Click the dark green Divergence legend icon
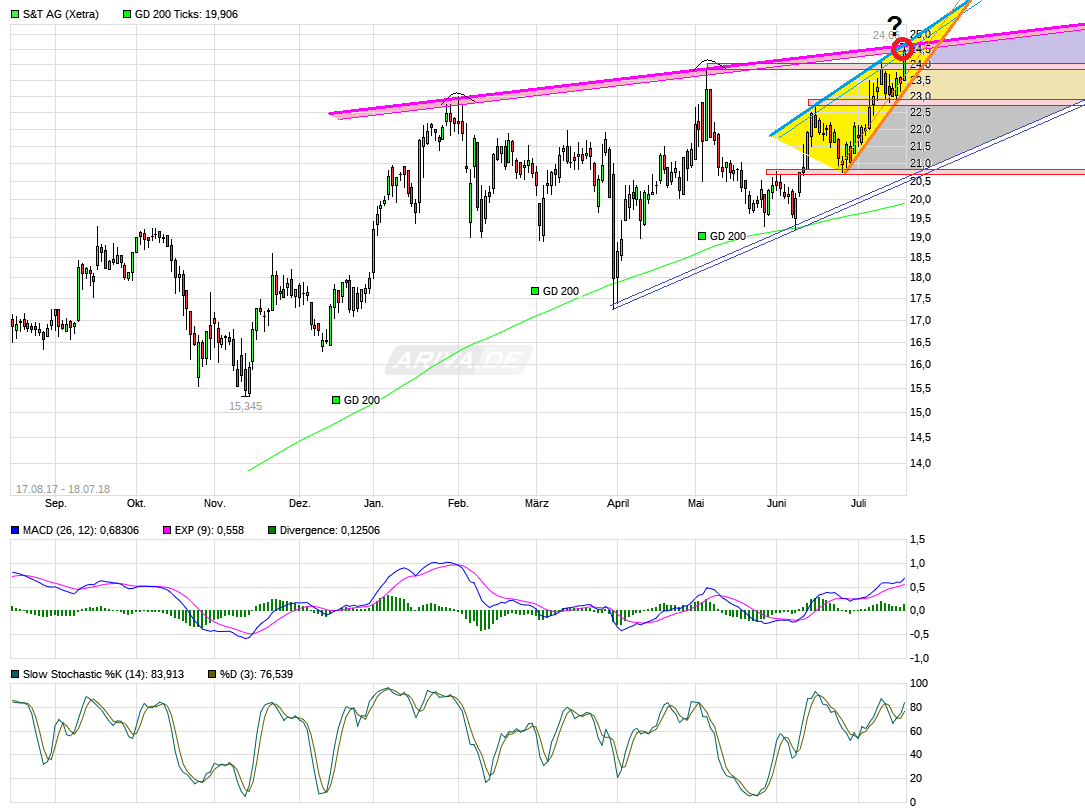Image resolution: width=1085 pixels, height=812 pixels. pos(271,530)
